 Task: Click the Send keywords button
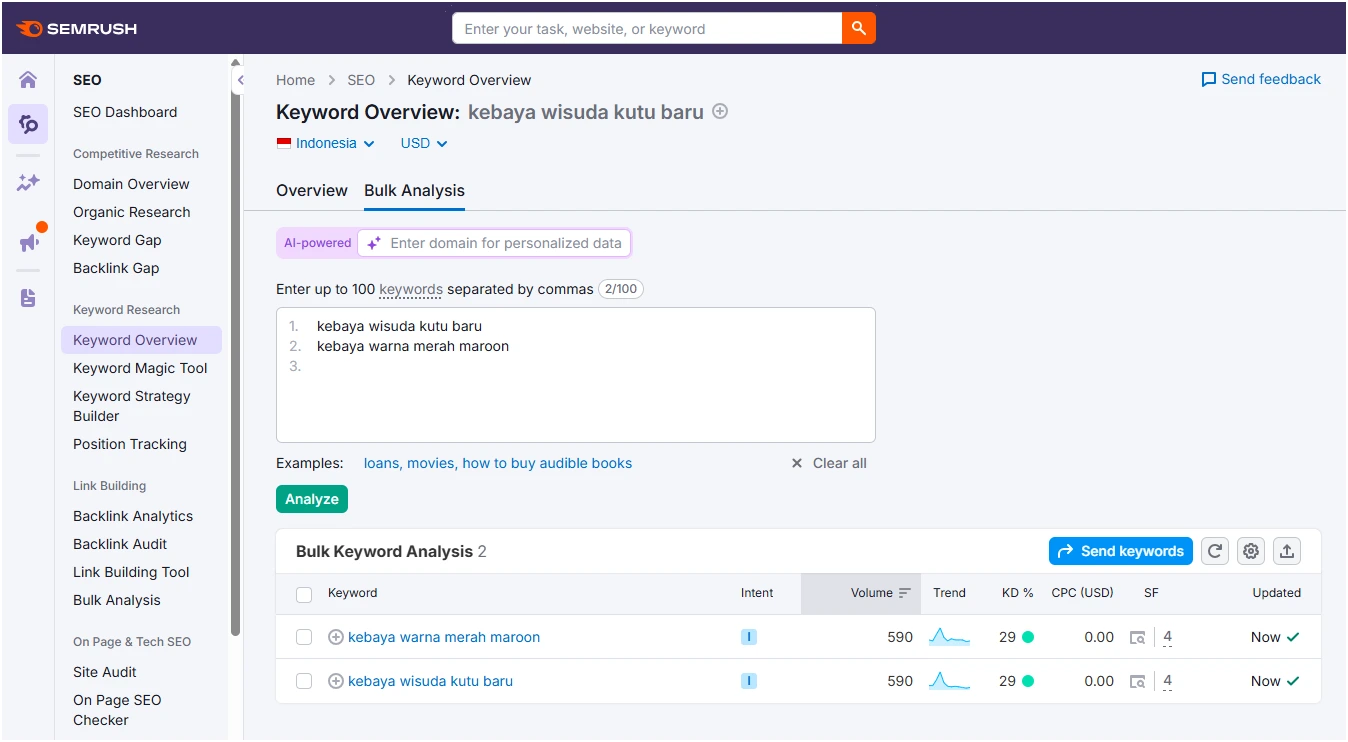click(x=1120, y=551)
